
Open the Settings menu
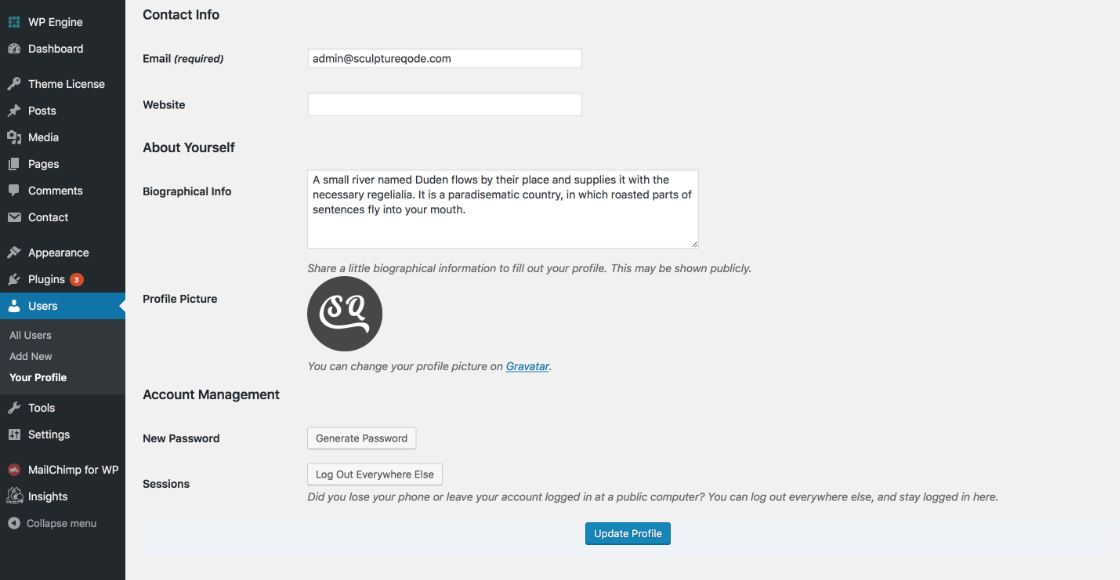49,434
